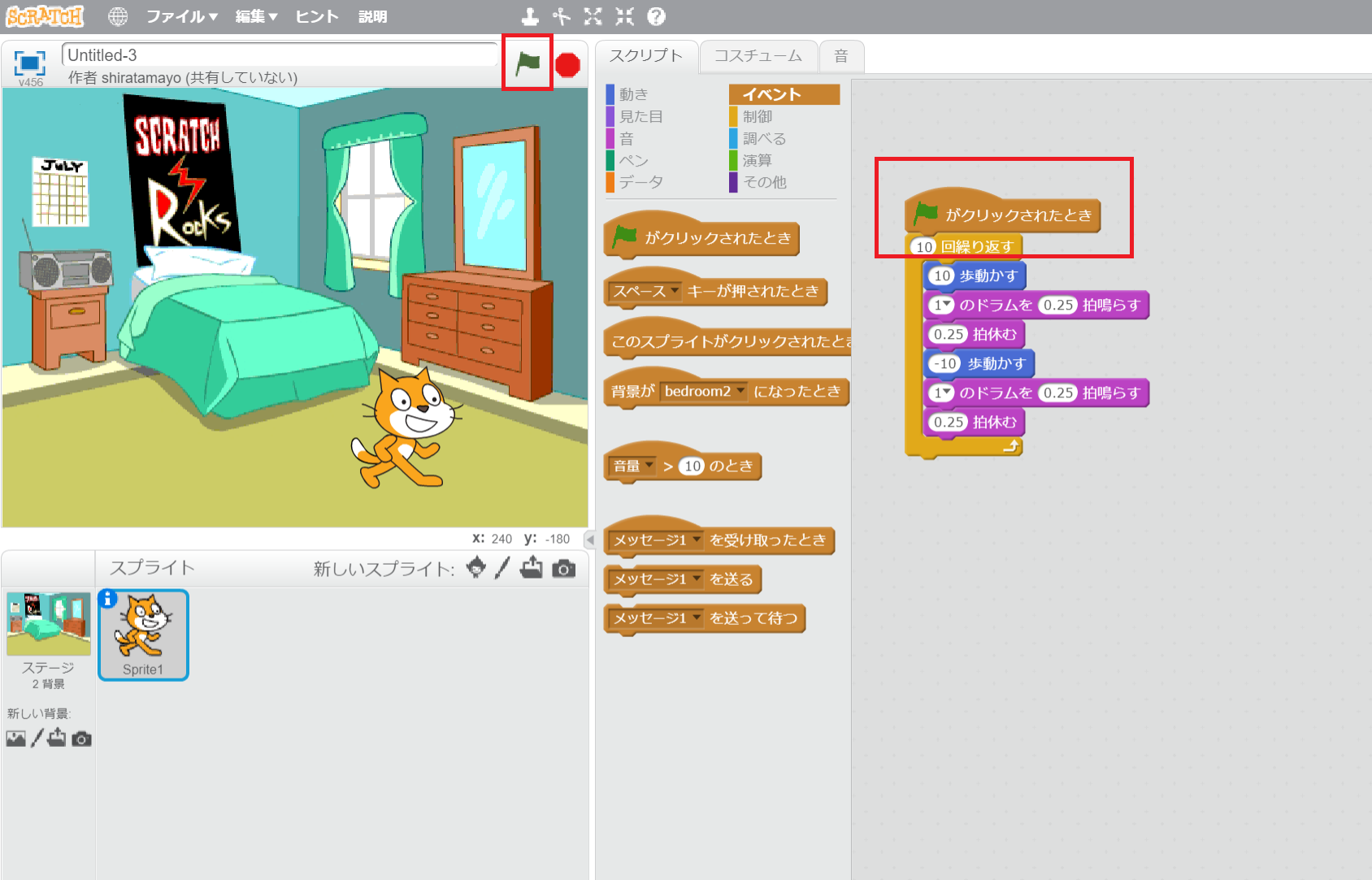Click the 10 value in 音量 block
This screenshot has height=880, width=1372.
692,466
